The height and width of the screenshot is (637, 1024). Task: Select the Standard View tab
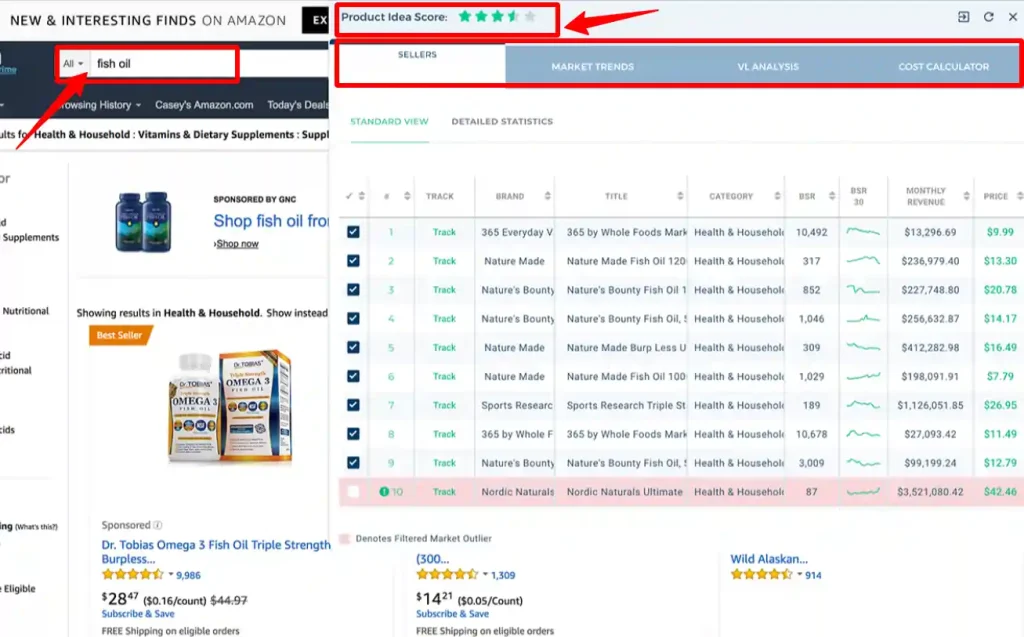coord(389,122)
